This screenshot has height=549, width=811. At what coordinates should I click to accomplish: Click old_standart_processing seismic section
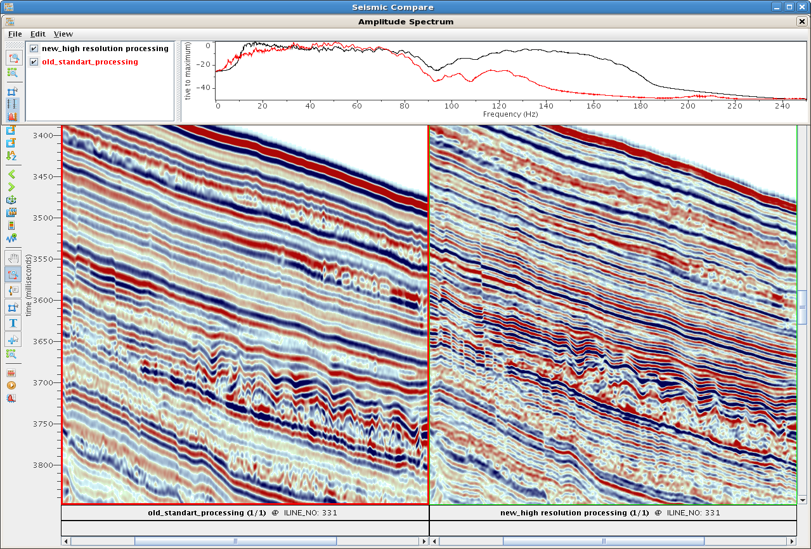245,315
